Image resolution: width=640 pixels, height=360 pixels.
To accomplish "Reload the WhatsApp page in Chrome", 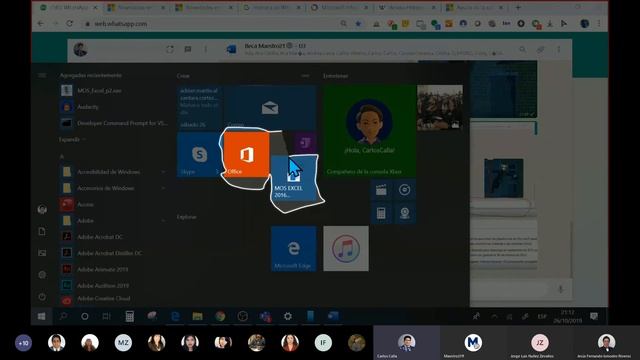I will 70,24.
